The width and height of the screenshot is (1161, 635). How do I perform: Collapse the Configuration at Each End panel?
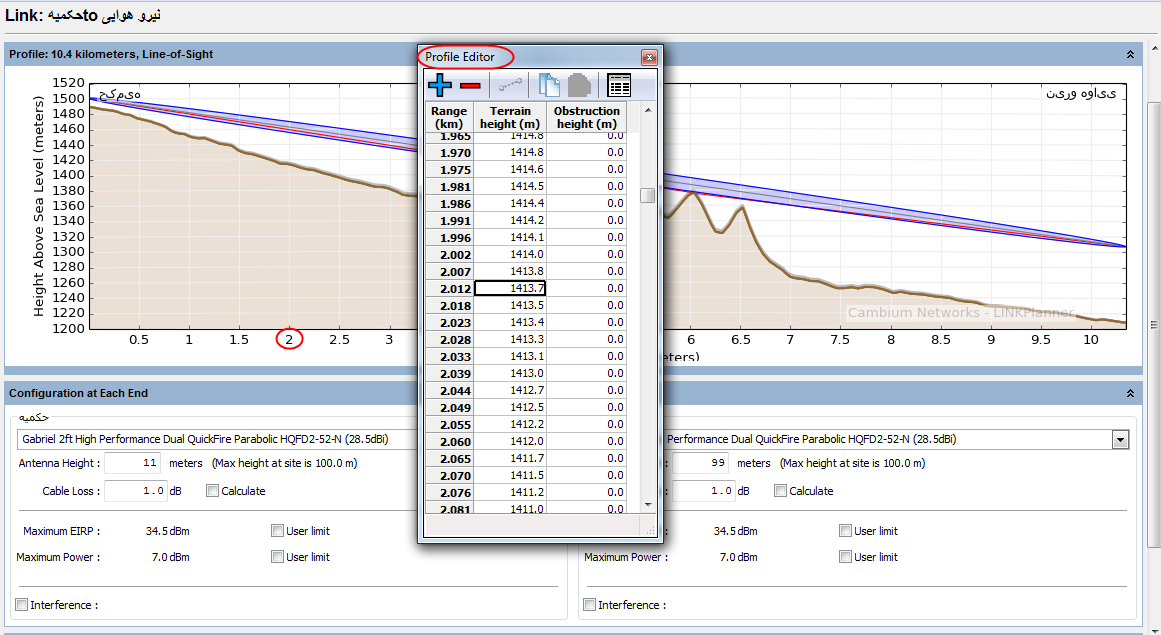[1130, 393]
